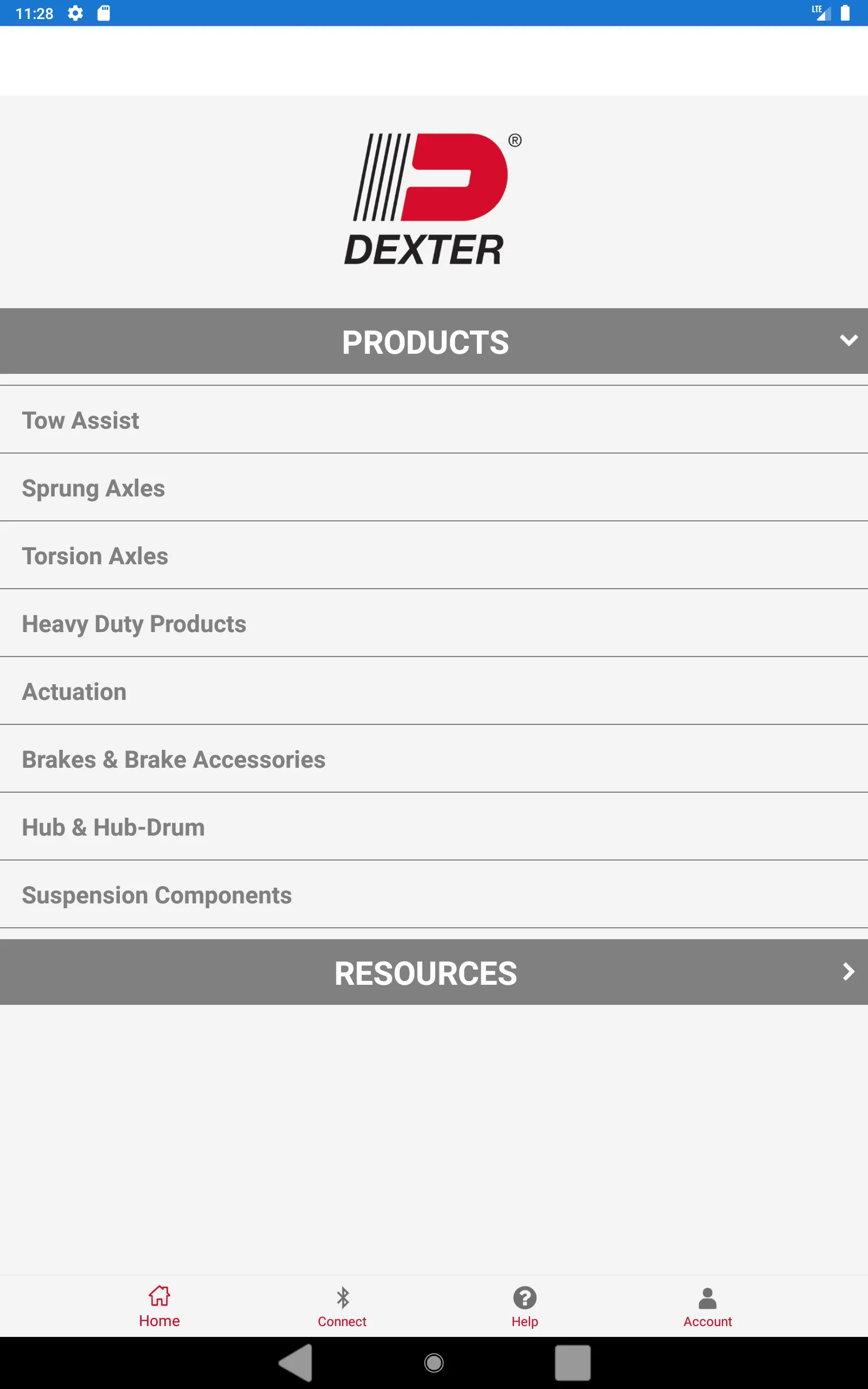The width and height of the screenshot is (868, 1389).
Task: Expand the RESOURCES section via its chevron
Action: 847,972
